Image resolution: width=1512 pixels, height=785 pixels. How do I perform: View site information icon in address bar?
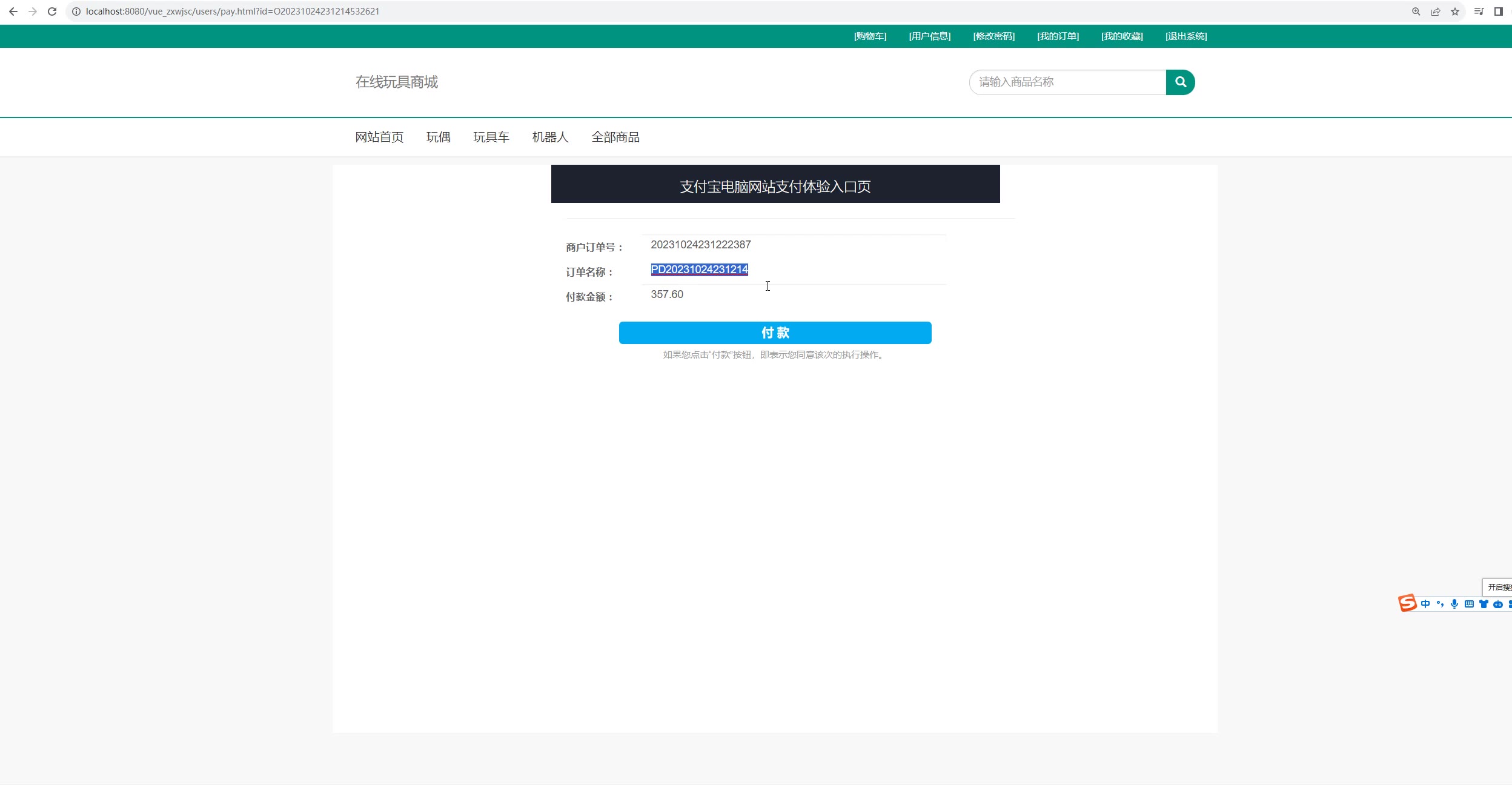click(76, 12)
